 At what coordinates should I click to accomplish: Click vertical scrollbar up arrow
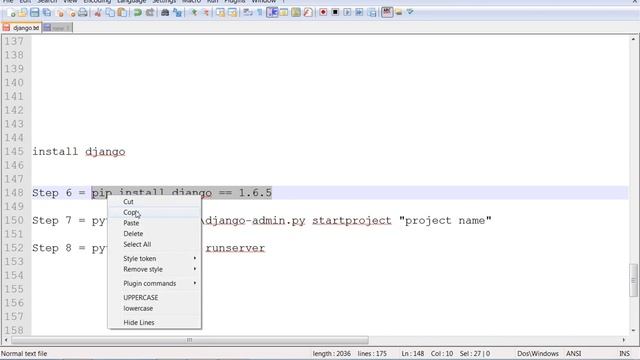633,39
